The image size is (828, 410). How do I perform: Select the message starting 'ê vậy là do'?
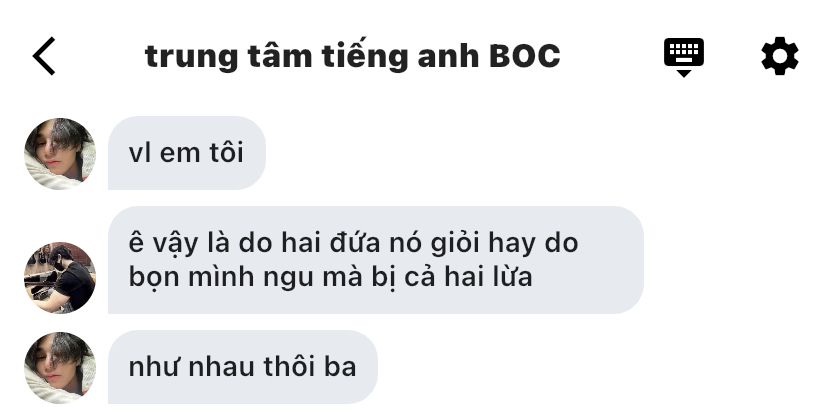tap(376, 260)
